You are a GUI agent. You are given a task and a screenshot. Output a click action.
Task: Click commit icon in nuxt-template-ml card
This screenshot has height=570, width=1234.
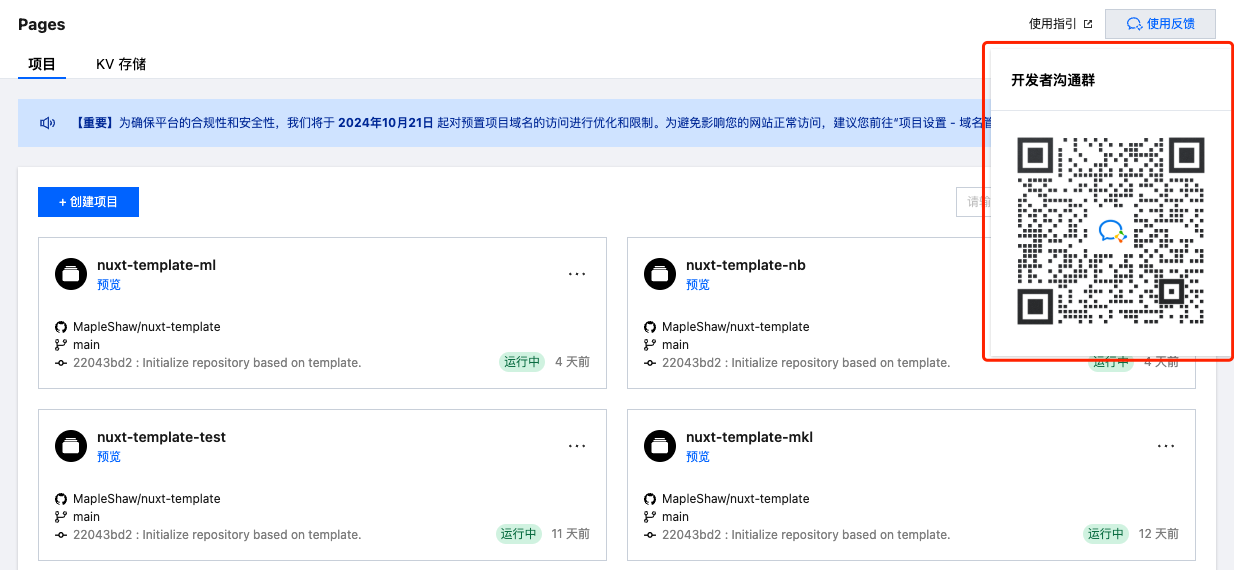tap(61, 363)
